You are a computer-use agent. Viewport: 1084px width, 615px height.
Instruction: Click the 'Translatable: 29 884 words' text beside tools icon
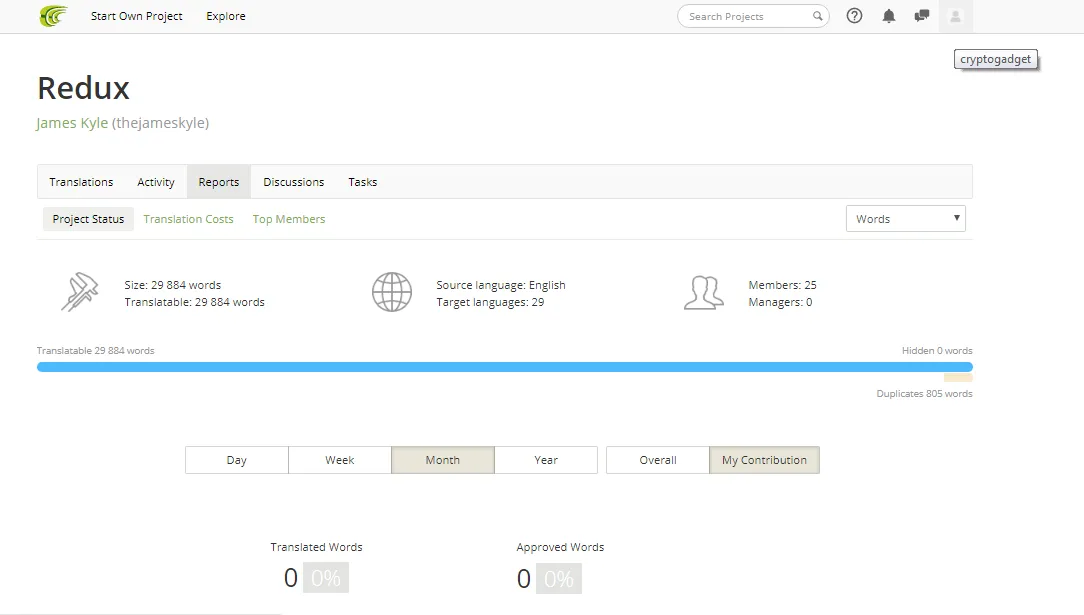tap(194, 302)
